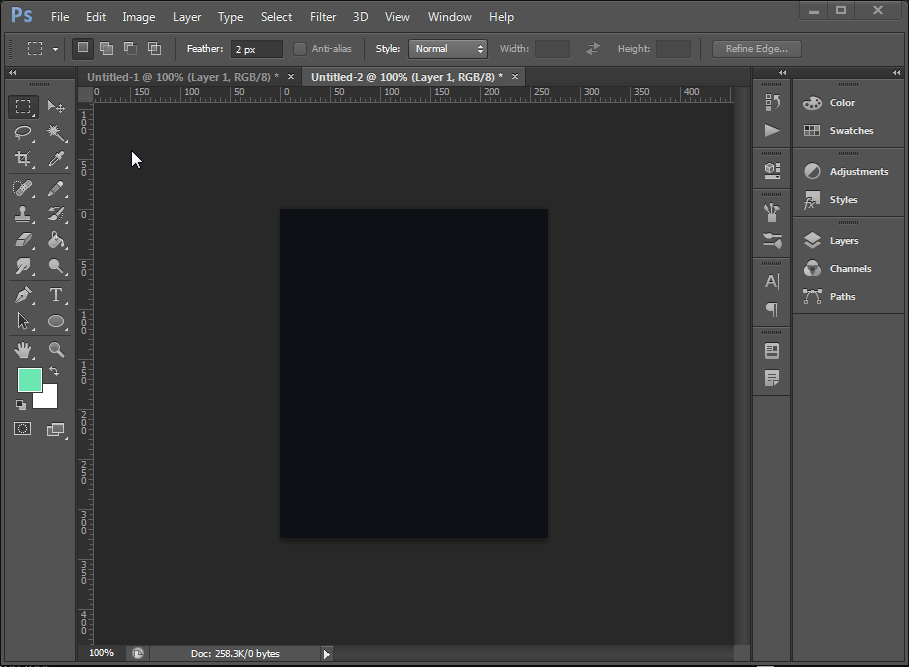
Task: Select the Move tool
Action: pyautogui.click(x=57, y=107)
